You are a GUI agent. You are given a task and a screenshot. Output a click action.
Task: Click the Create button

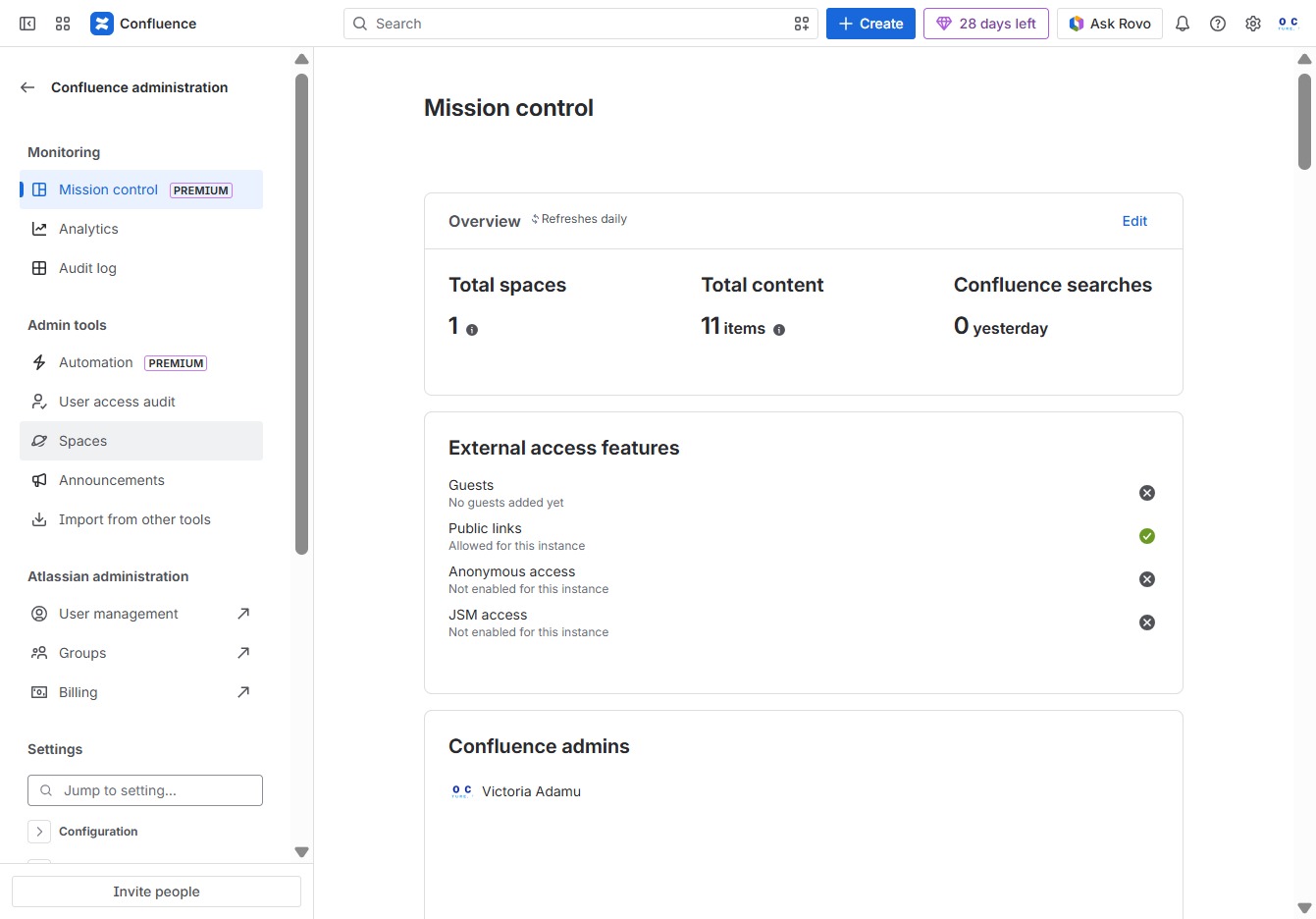pos(870,24)
